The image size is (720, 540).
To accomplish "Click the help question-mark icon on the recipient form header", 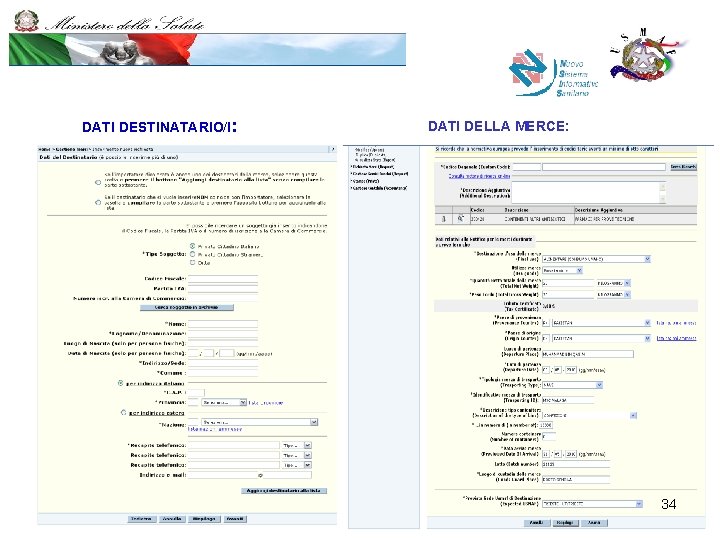I will [x=332, y=149].
